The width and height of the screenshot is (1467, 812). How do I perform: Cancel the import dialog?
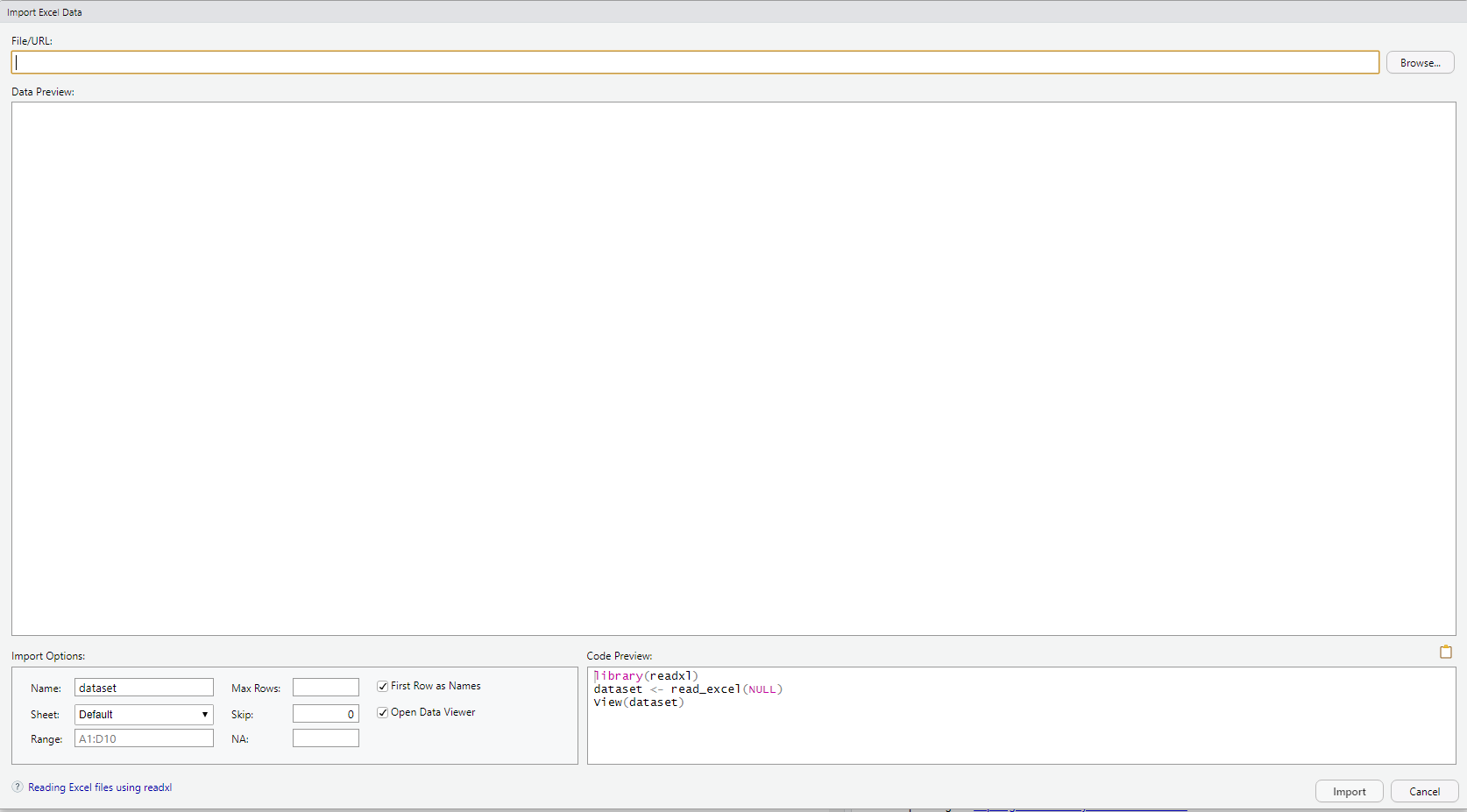pyautogui.click(x=1424, y=791)
